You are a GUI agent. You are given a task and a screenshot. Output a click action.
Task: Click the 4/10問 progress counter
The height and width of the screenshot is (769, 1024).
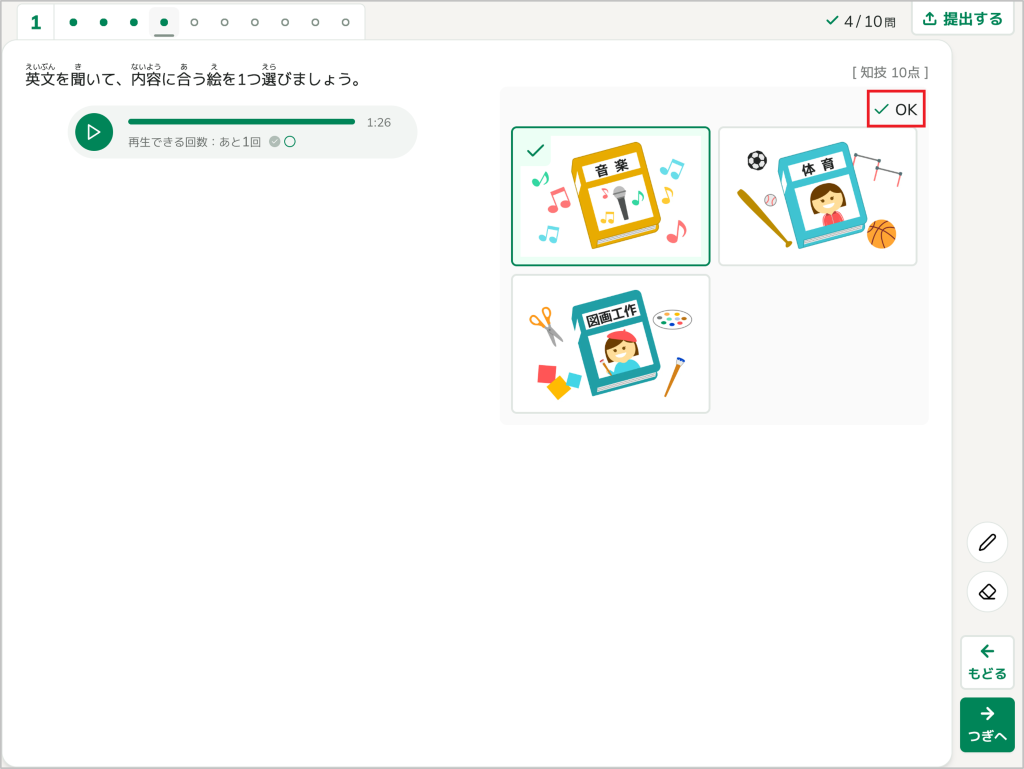(x=861, y=22)
